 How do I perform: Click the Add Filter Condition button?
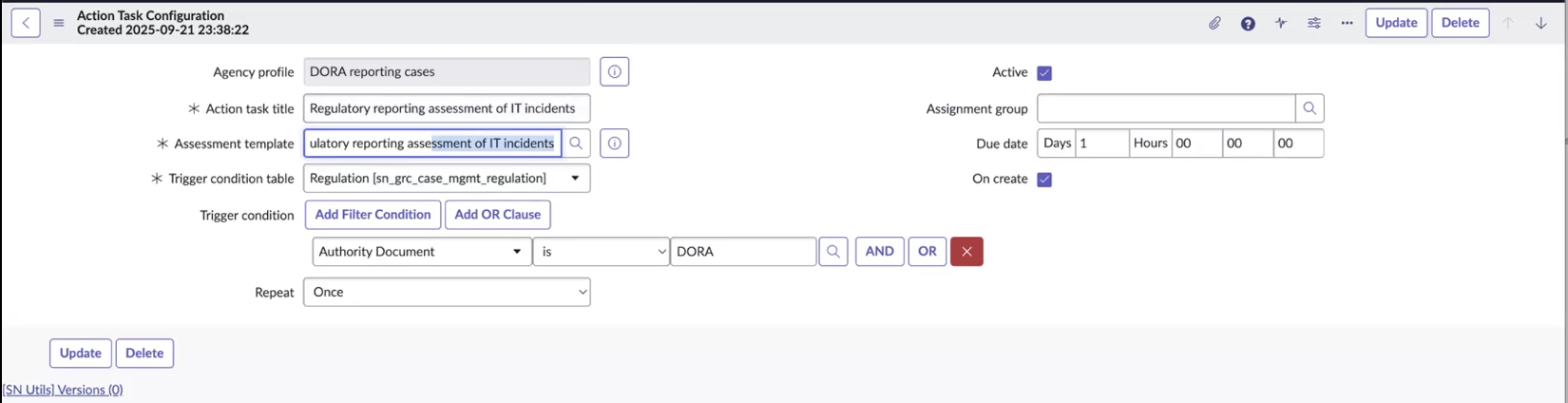pyautogui.click(x=373, y=215)
